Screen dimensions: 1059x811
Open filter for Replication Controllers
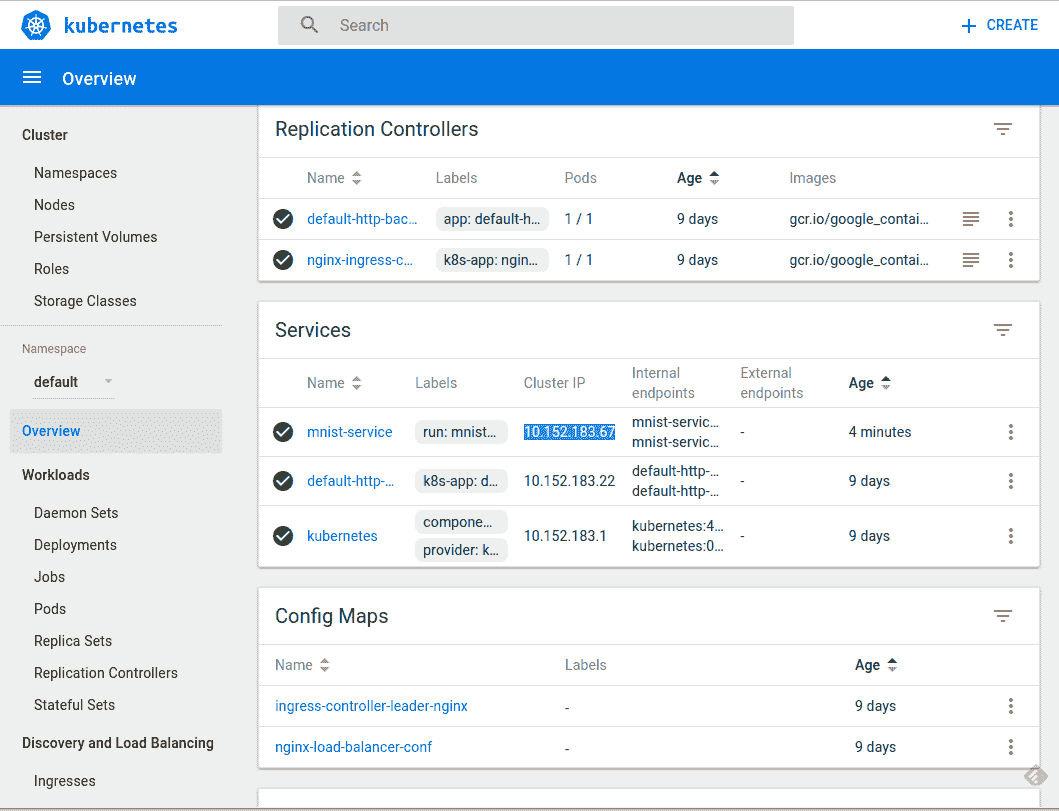(1002, 129)
